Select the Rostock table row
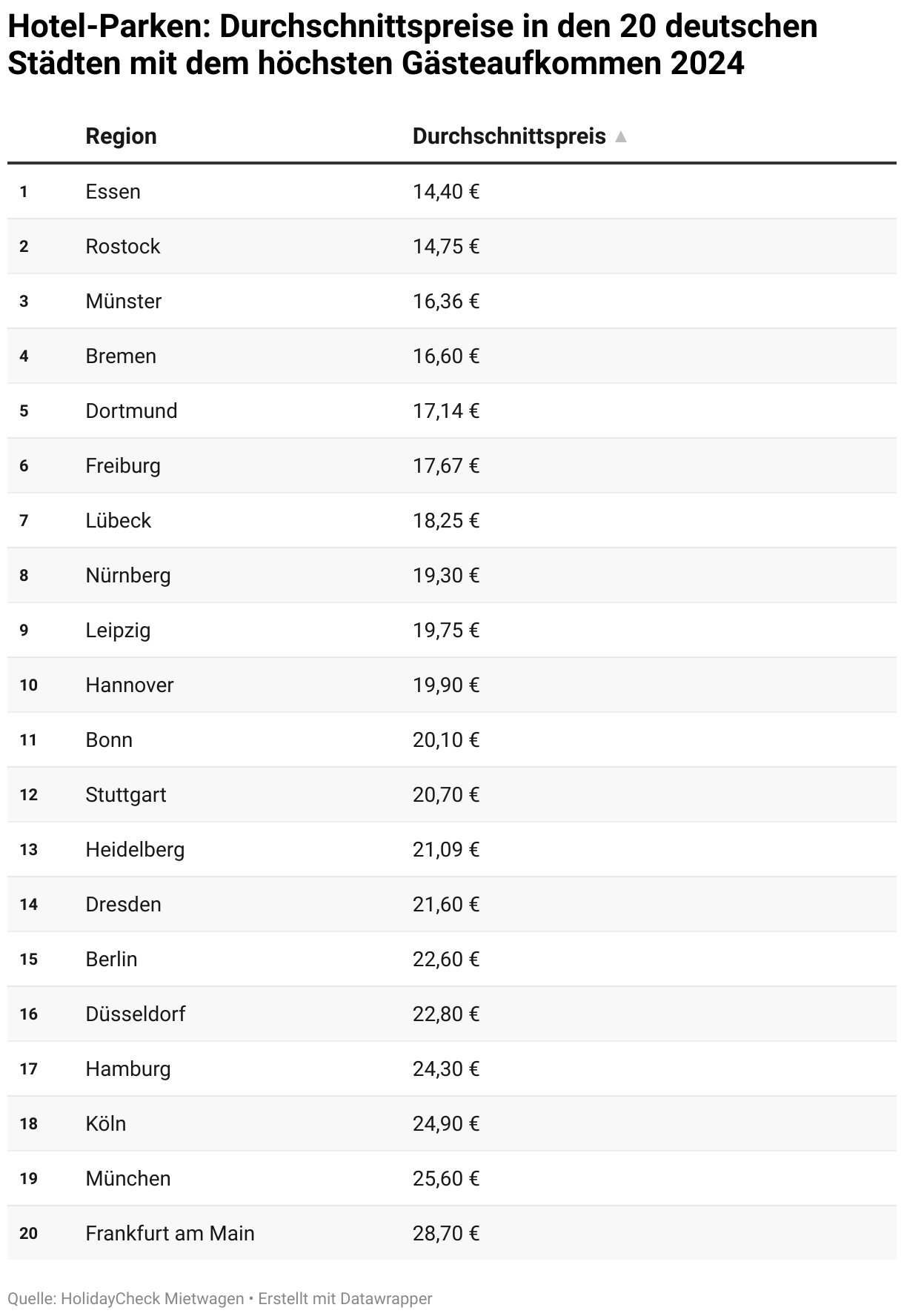 (122, 247)
